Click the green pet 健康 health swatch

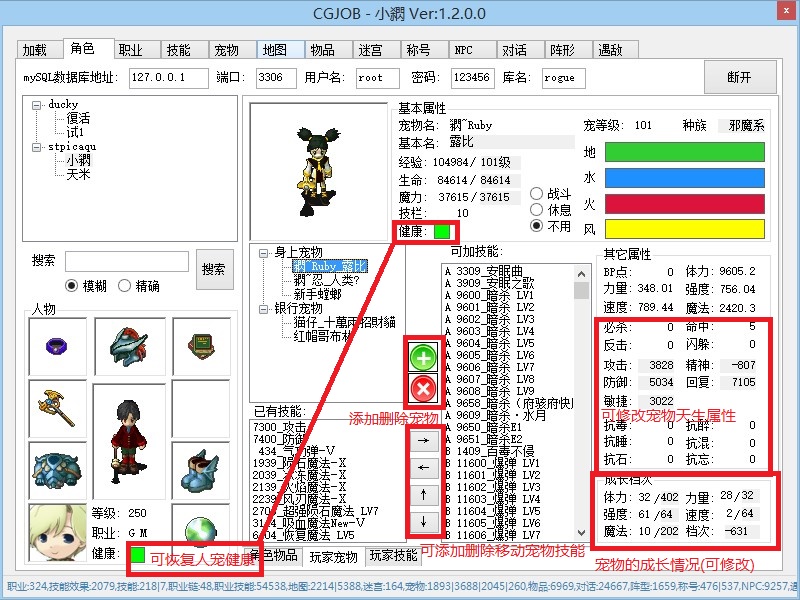click(x=441, y=231)
